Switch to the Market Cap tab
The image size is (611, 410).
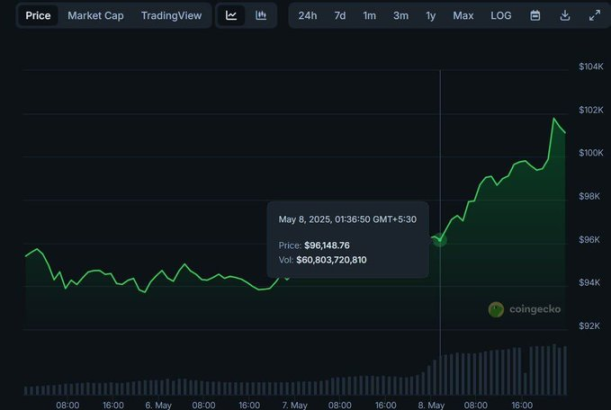[96, 16]
